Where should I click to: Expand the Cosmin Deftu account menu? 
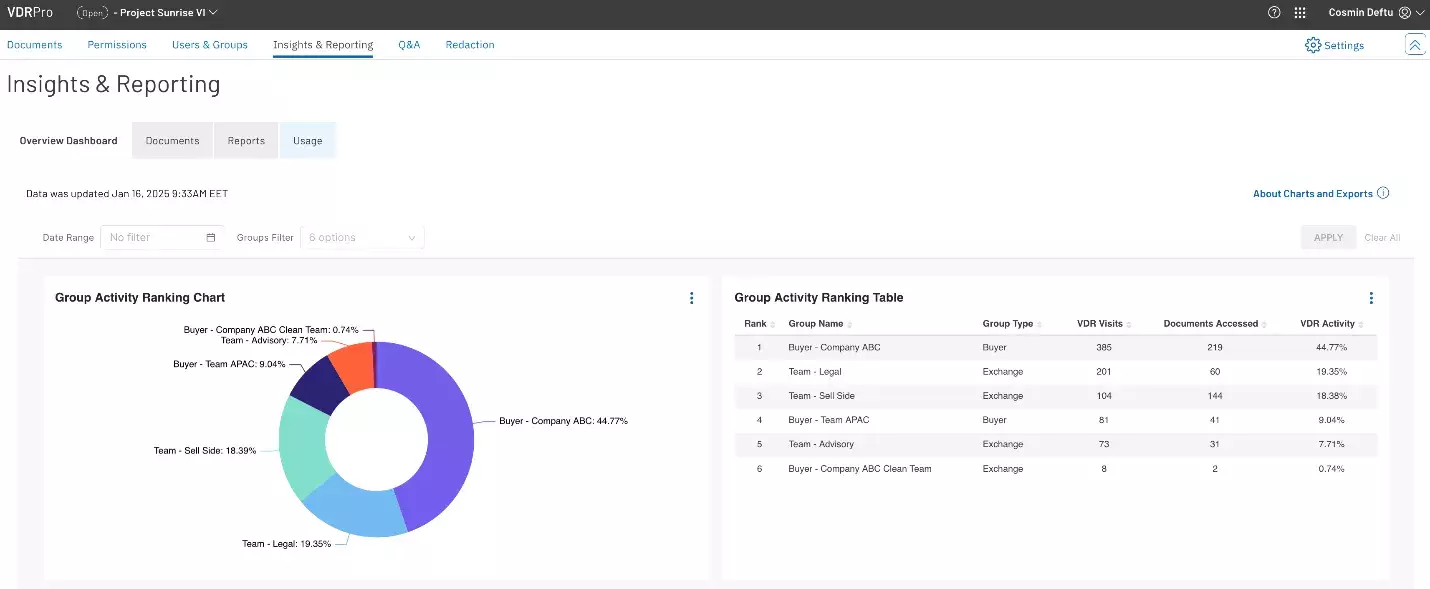coord(1420,13)
